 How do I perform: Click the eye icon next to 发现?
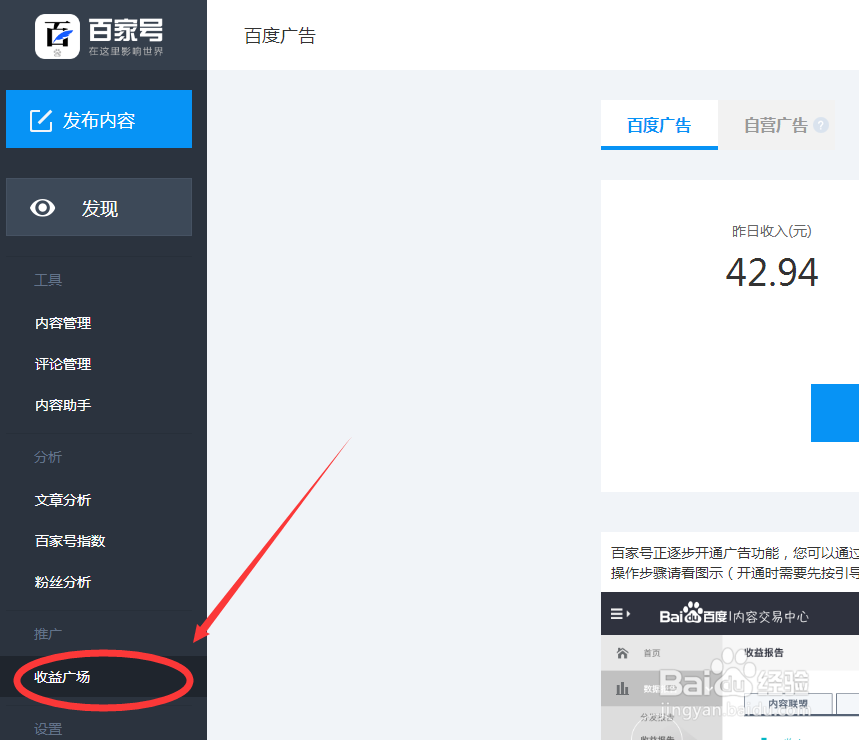(42, 207)
